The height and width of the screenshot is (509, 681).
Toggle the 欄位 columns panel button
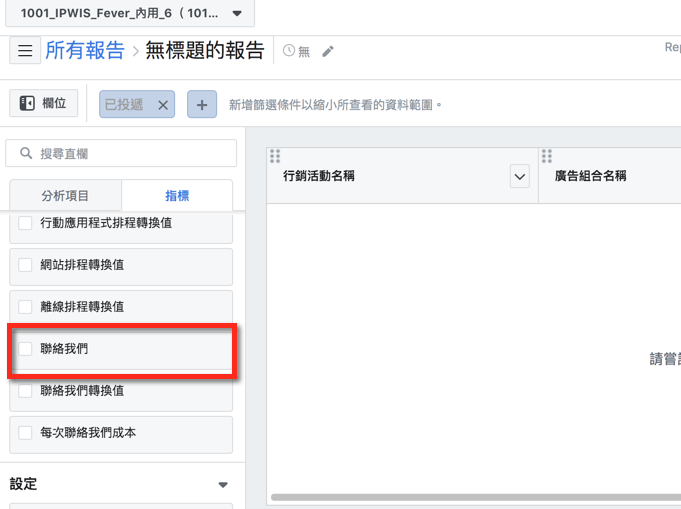(x=44, y=103)
